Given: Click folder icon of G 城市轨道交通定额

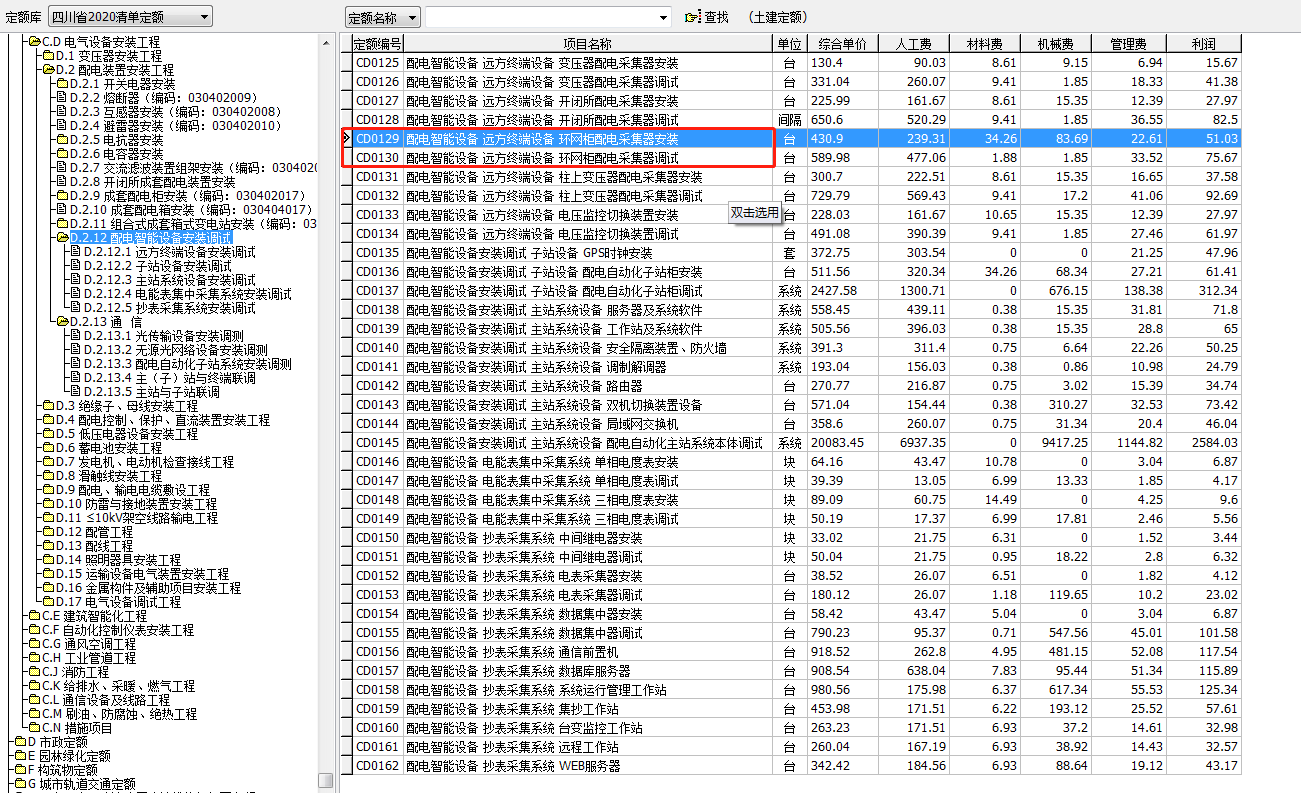Looking at the screenshot, I should click(20, 784).
